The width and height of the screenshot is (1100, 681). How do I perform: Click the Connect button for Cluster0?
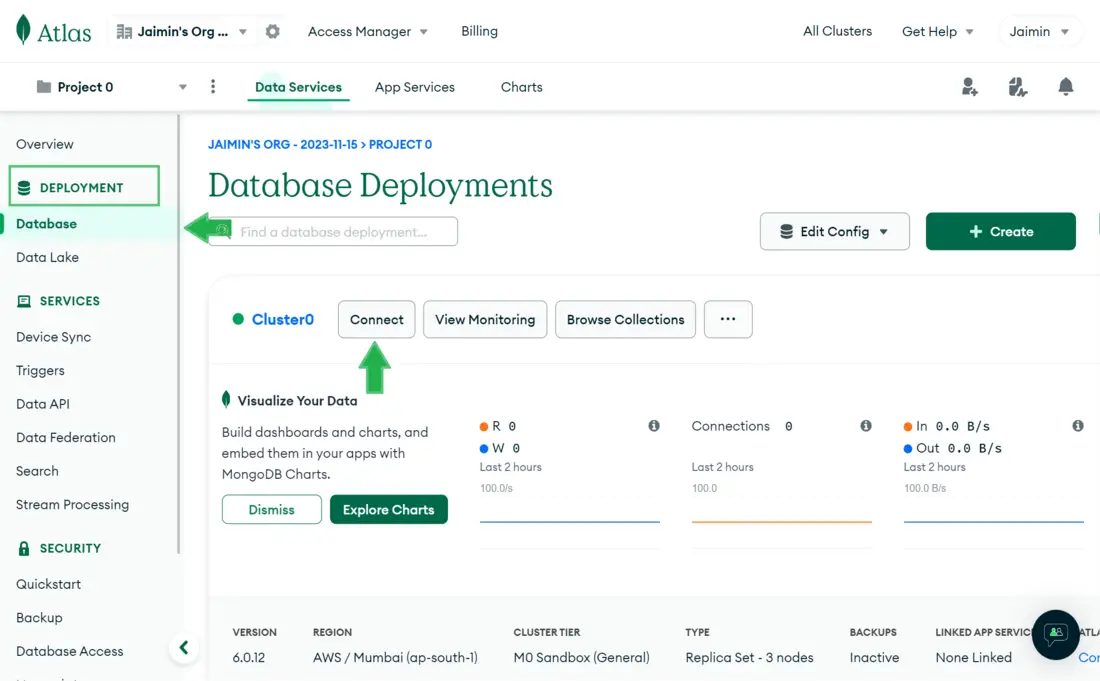tap(376, 320)
